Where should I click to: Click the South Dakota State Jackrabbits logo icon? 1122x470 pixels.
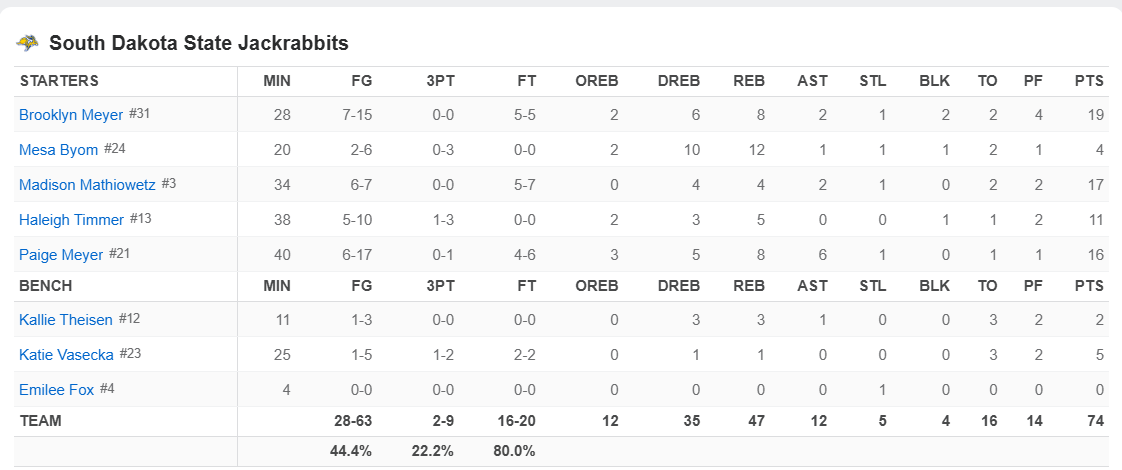coord(28,43)
